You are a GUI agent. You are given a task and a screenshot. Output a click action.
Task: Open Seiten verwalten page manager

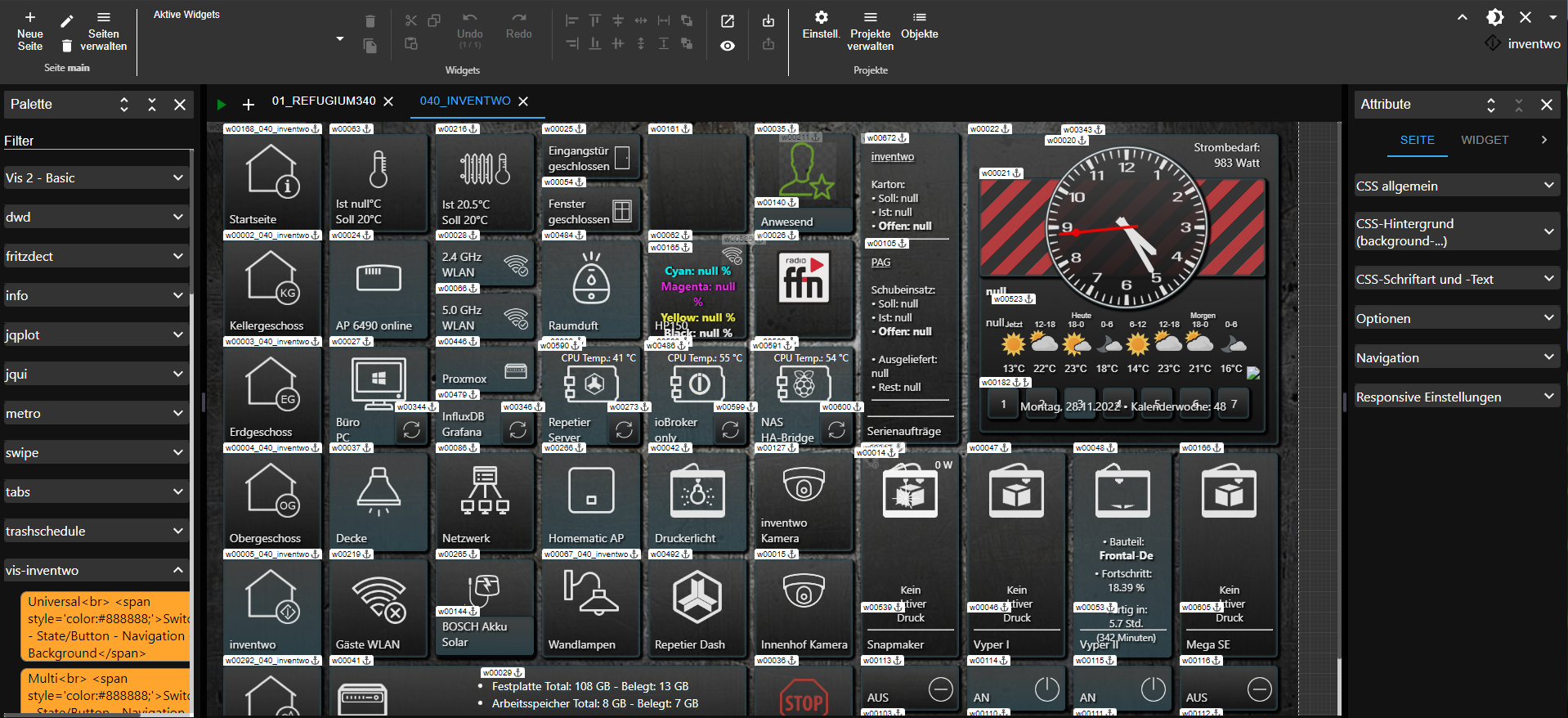[x=103, y=33]
